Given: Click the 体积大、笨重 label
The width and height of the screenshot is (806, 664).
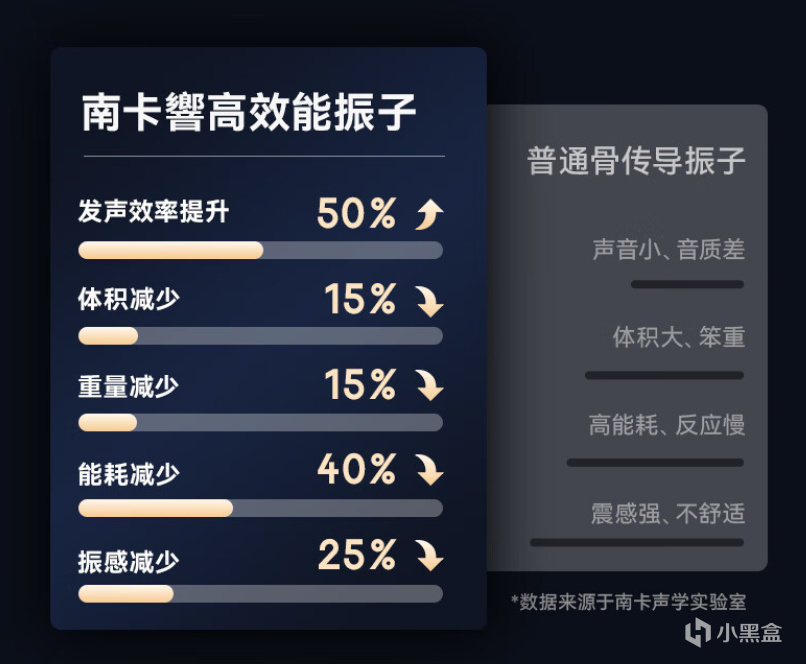Looking at the screenshot, I should (x=678, y=337).
